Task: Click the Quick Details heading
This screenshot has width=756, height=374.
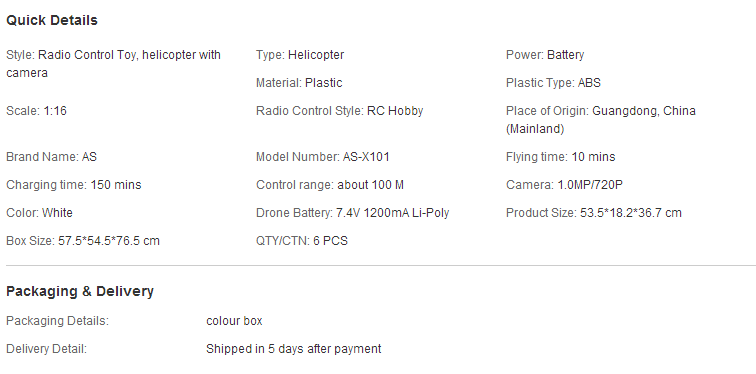Action: [x=52, y=20]
